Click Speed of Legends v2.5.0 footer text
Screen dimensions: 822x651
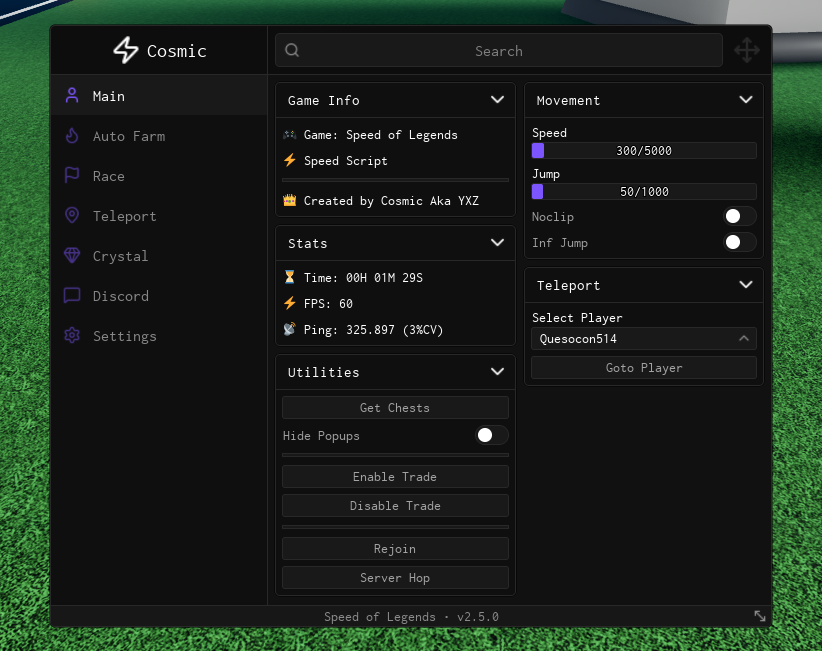411,616
